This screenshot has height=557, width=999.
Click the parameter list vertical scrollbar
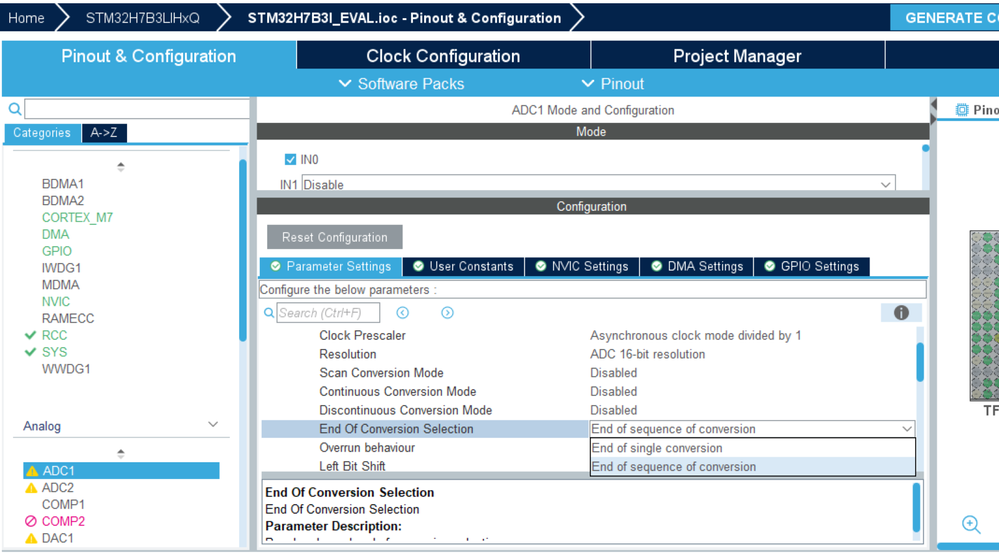click(920, 361)
